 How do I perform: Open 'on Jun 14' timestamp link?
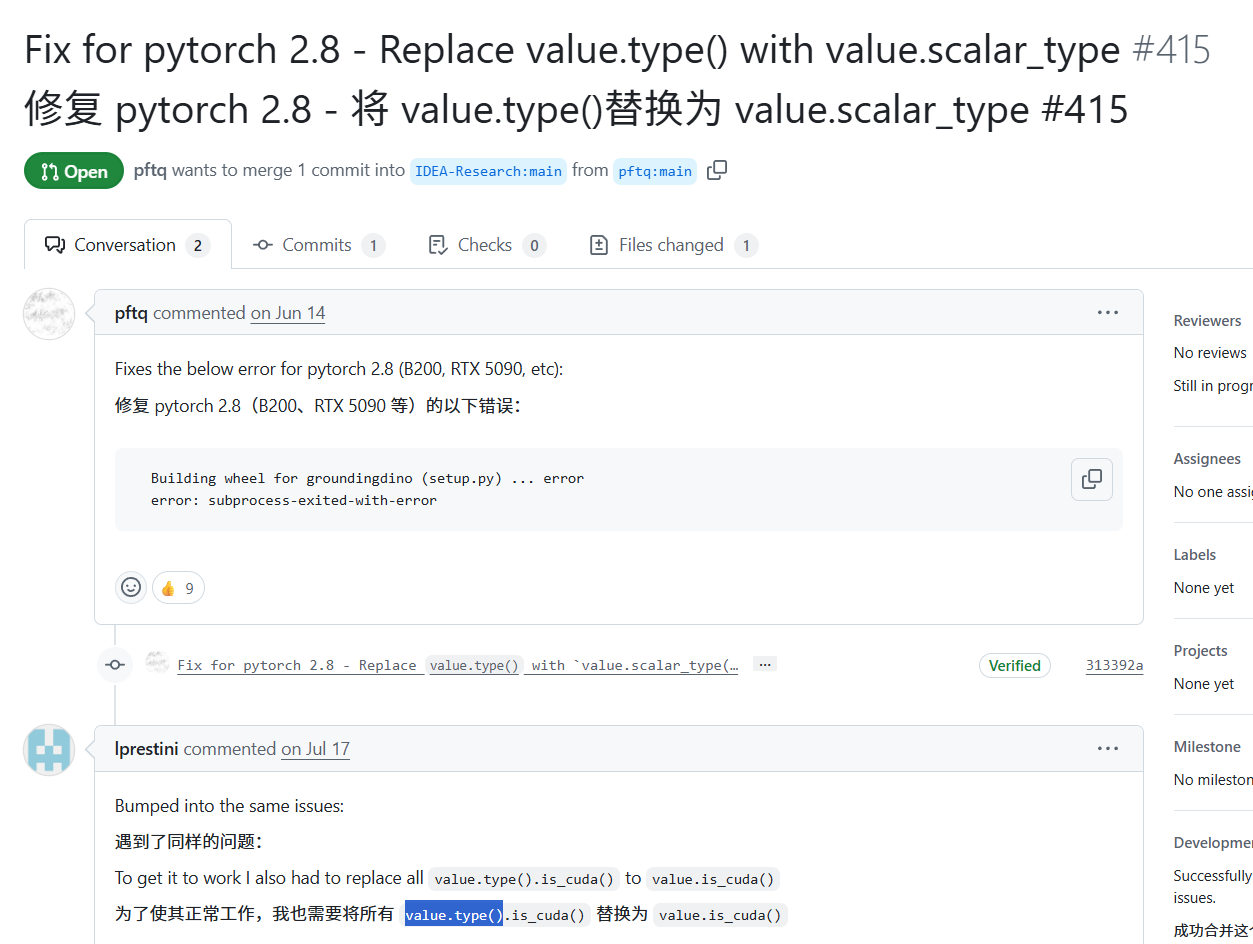(288, 313)
